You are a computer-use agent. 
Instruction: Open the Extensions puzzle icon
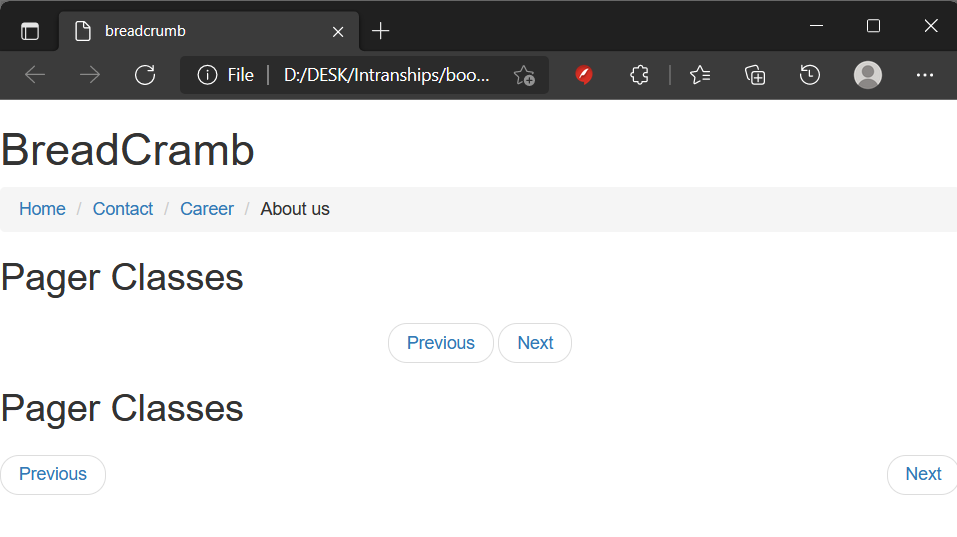(639, 75)
